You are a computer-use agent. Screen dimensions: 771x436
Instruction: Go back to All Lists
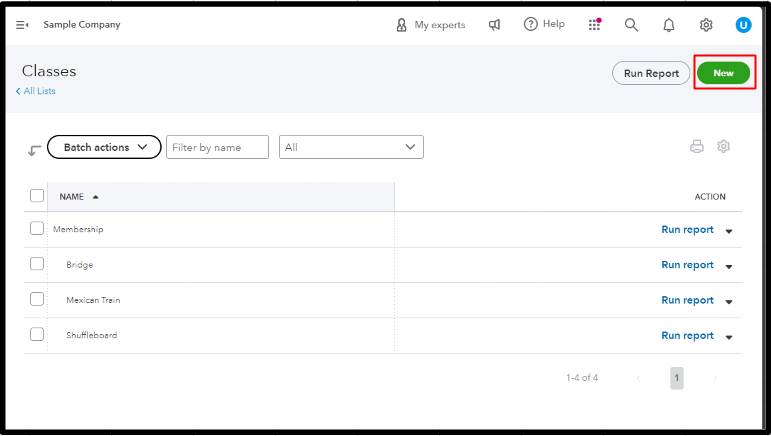click(36, 91)
